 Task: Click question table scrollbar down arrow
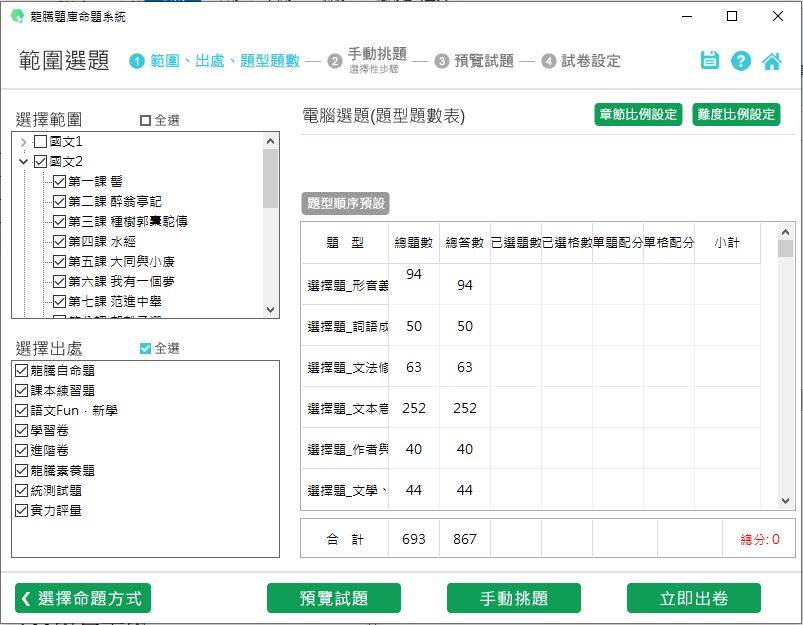(x=786, y=501)
